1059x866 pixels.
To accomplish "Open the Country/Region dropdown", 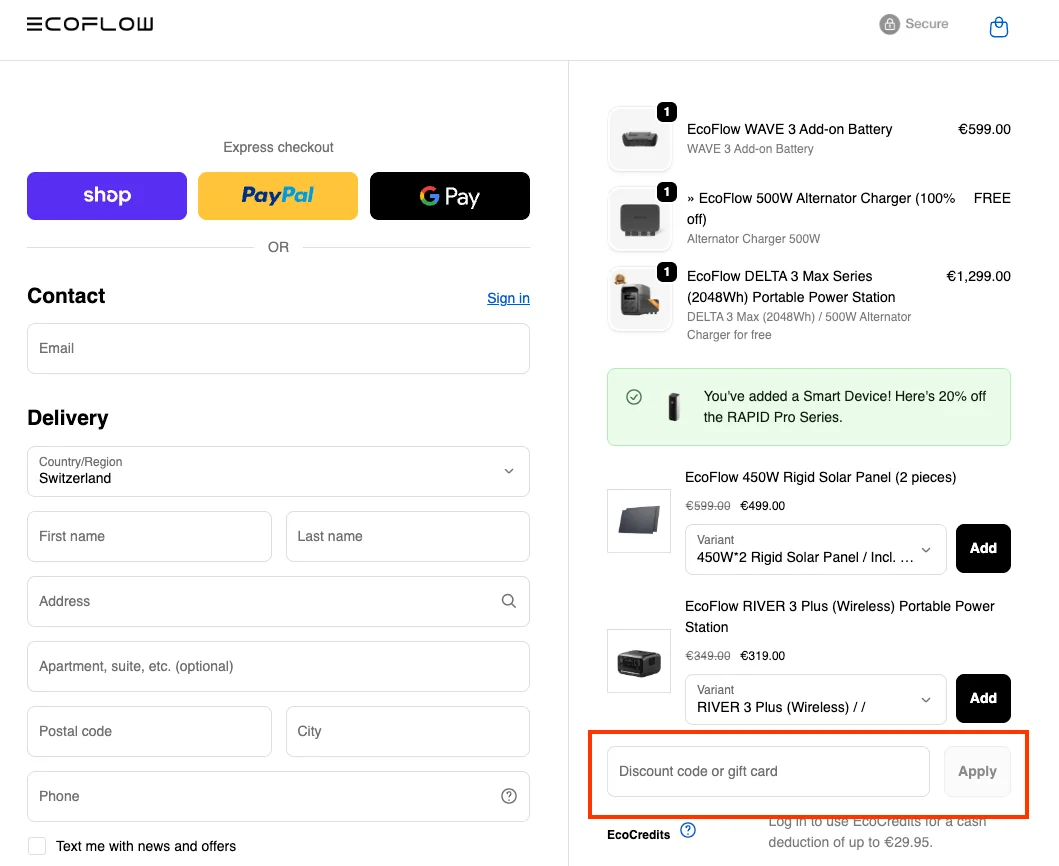I will click(278, 471).
